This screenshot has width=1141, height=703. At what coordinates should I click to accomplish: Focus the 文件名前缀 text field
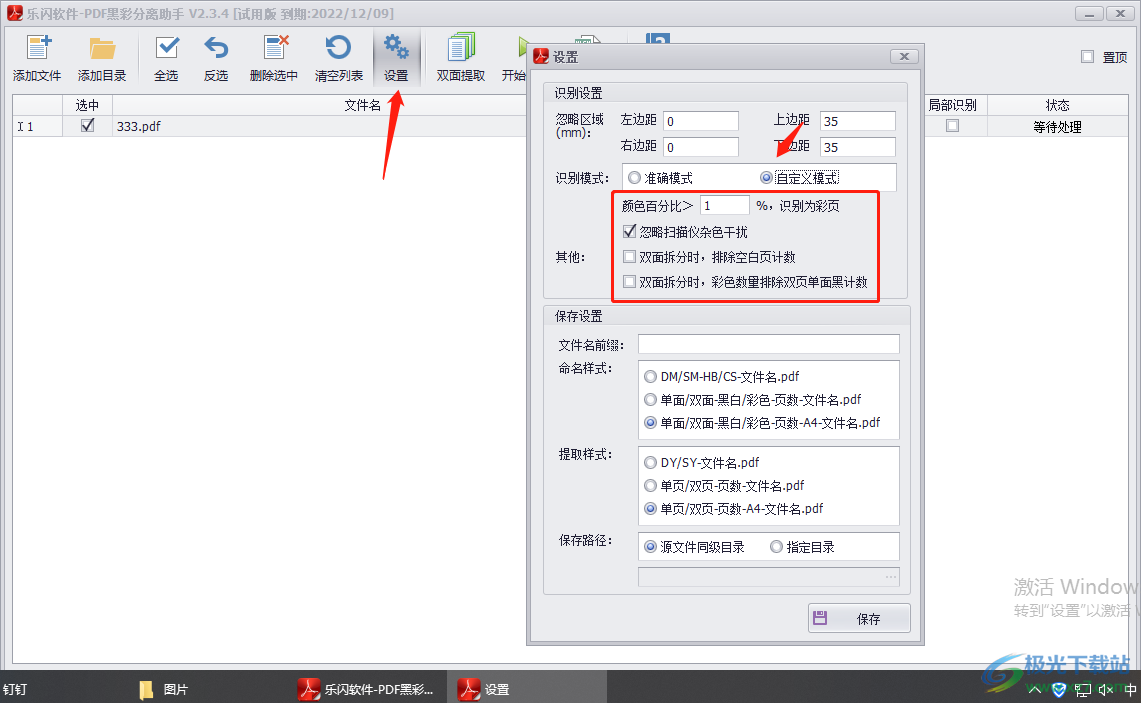pos(768,344)
